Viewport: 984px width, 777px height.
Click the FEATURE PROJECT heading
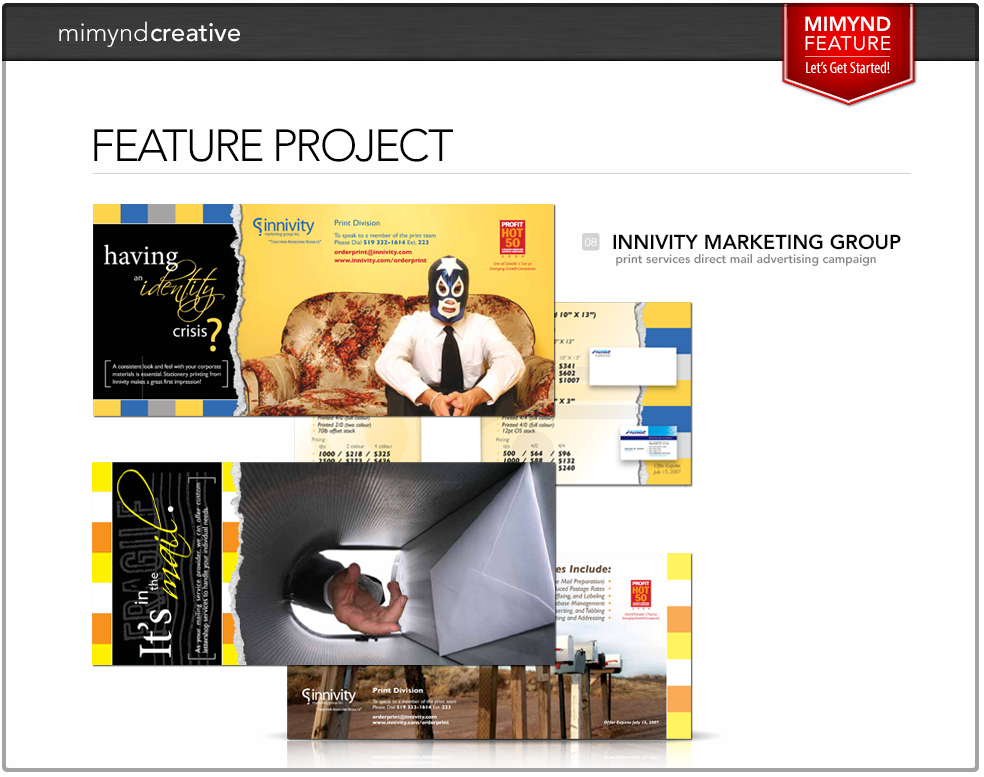(x=272, y=146)
